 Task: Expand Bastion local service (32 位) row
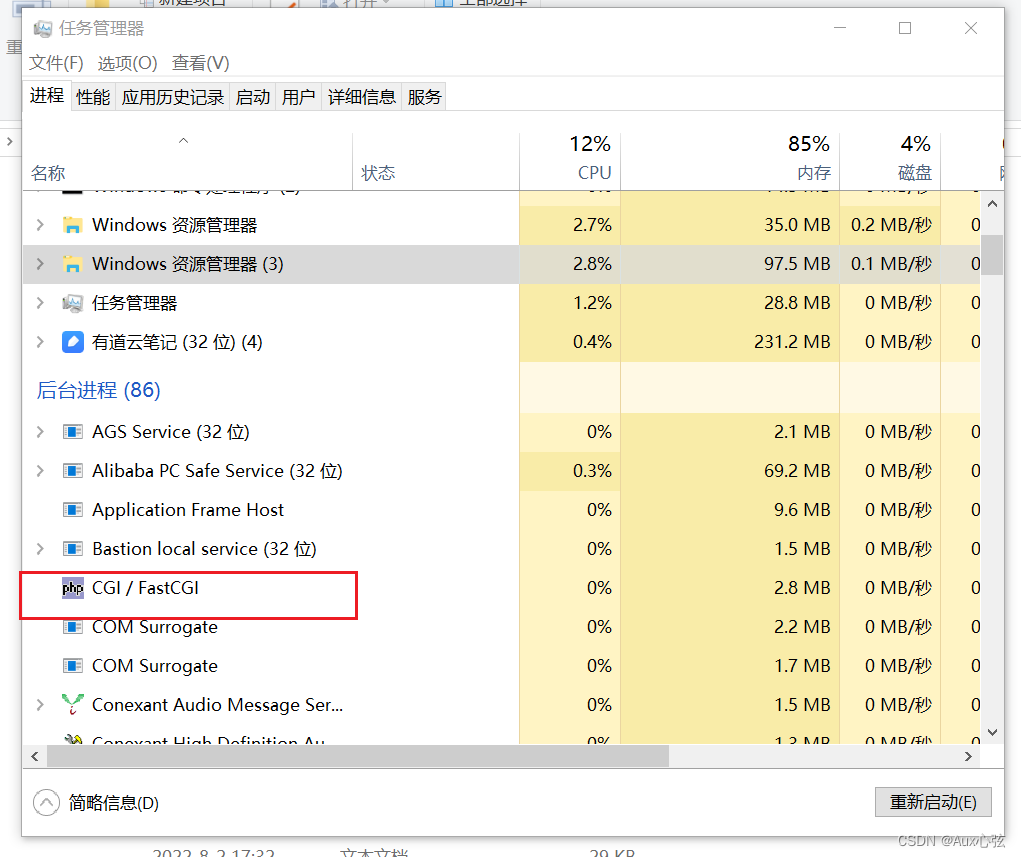click(x=40, y=549)
